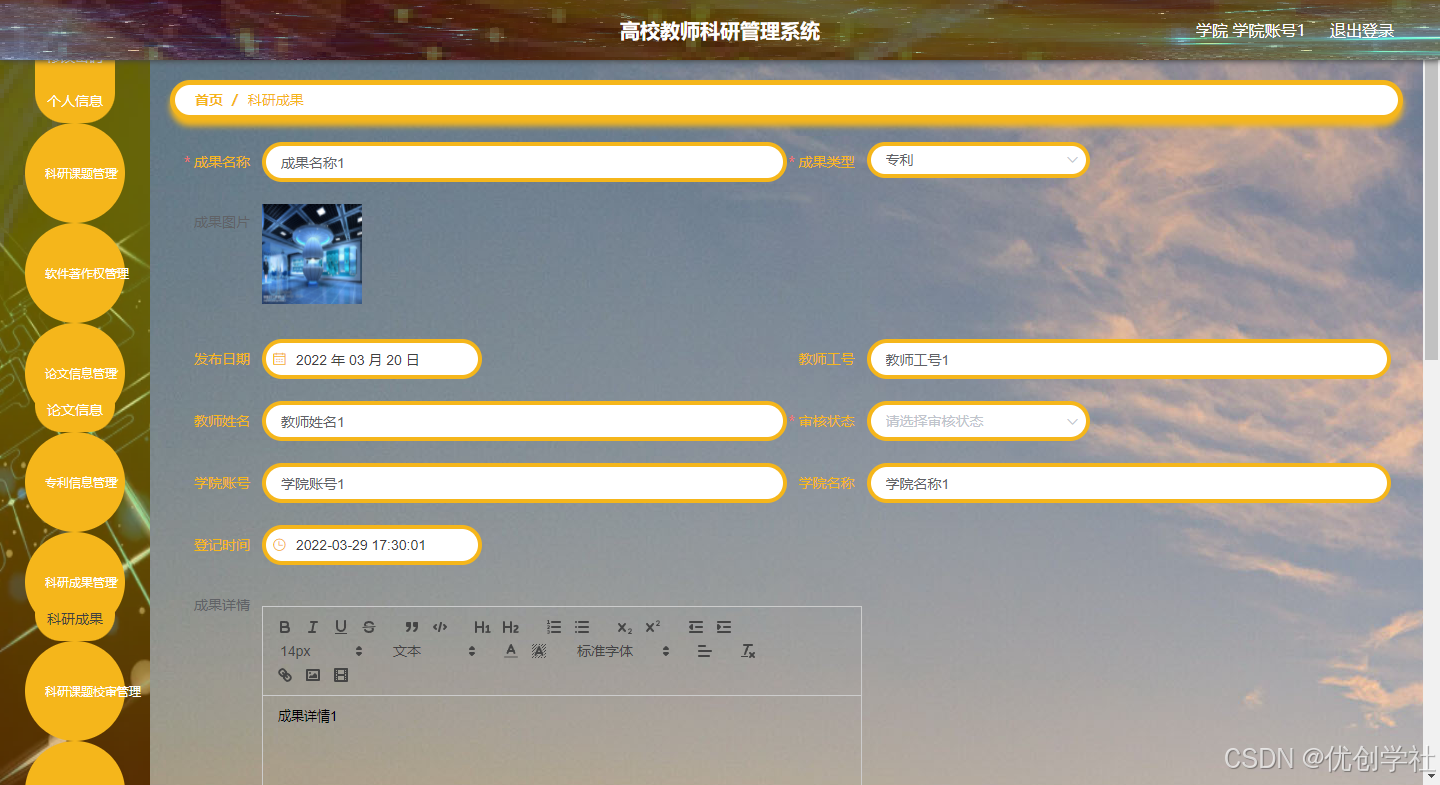This screenshot has height=785, width=1440.
Task: Click the 教师工号 input field
Action: [x=1129, y=359]
